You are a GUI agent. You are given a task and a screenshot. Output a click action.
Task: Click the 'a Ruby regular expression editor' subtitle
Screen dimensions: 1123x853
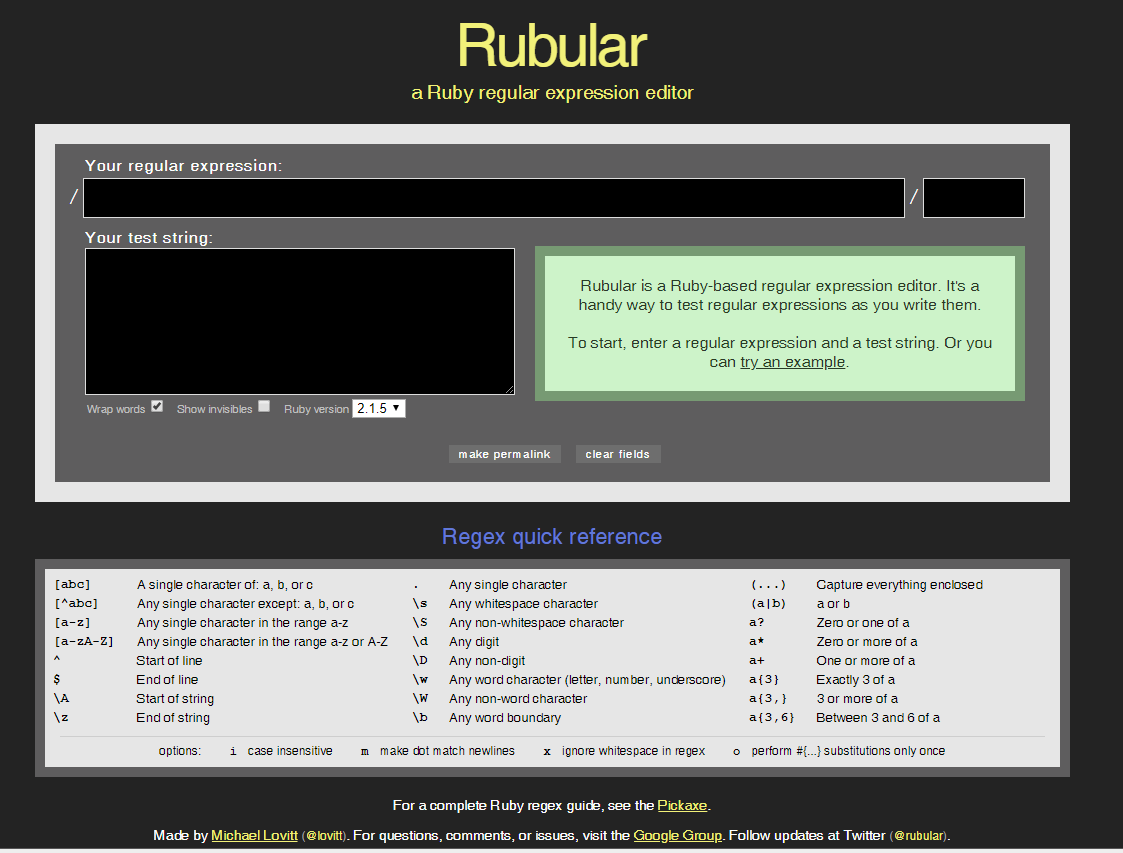click(552, 92)
